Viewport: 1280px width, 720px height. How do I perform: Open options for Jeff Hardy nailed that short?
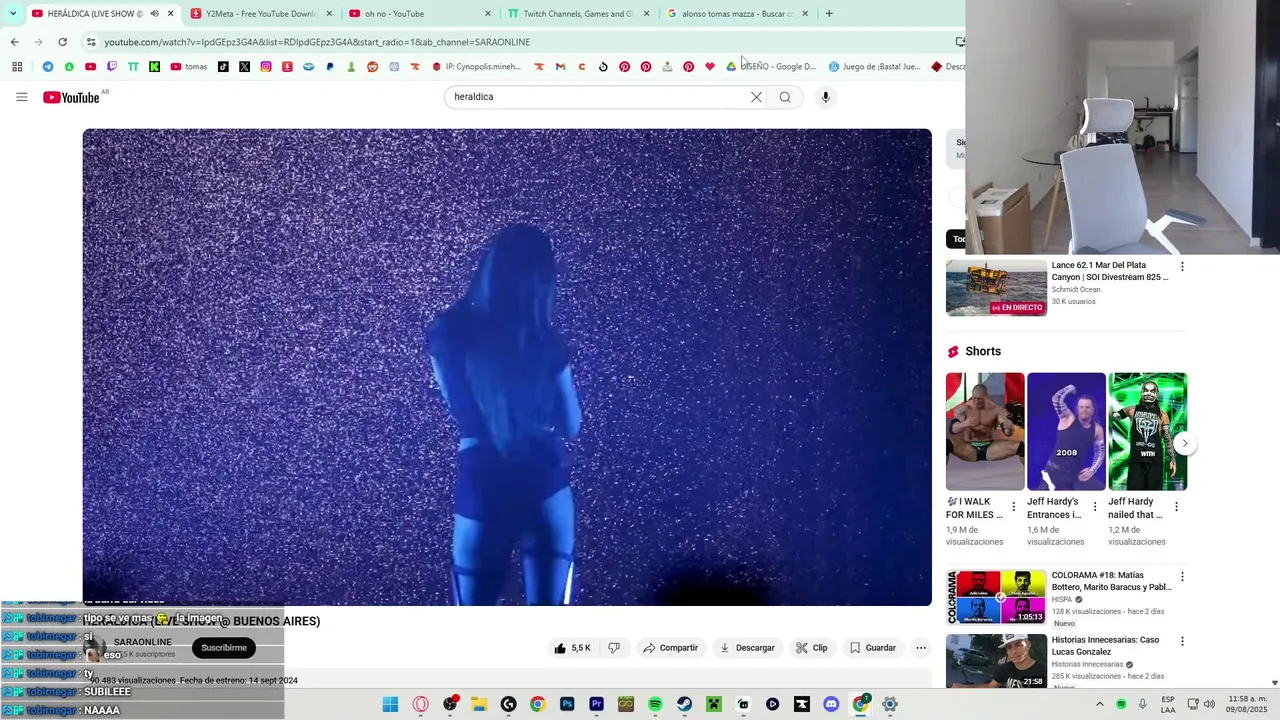(1176, 507)
